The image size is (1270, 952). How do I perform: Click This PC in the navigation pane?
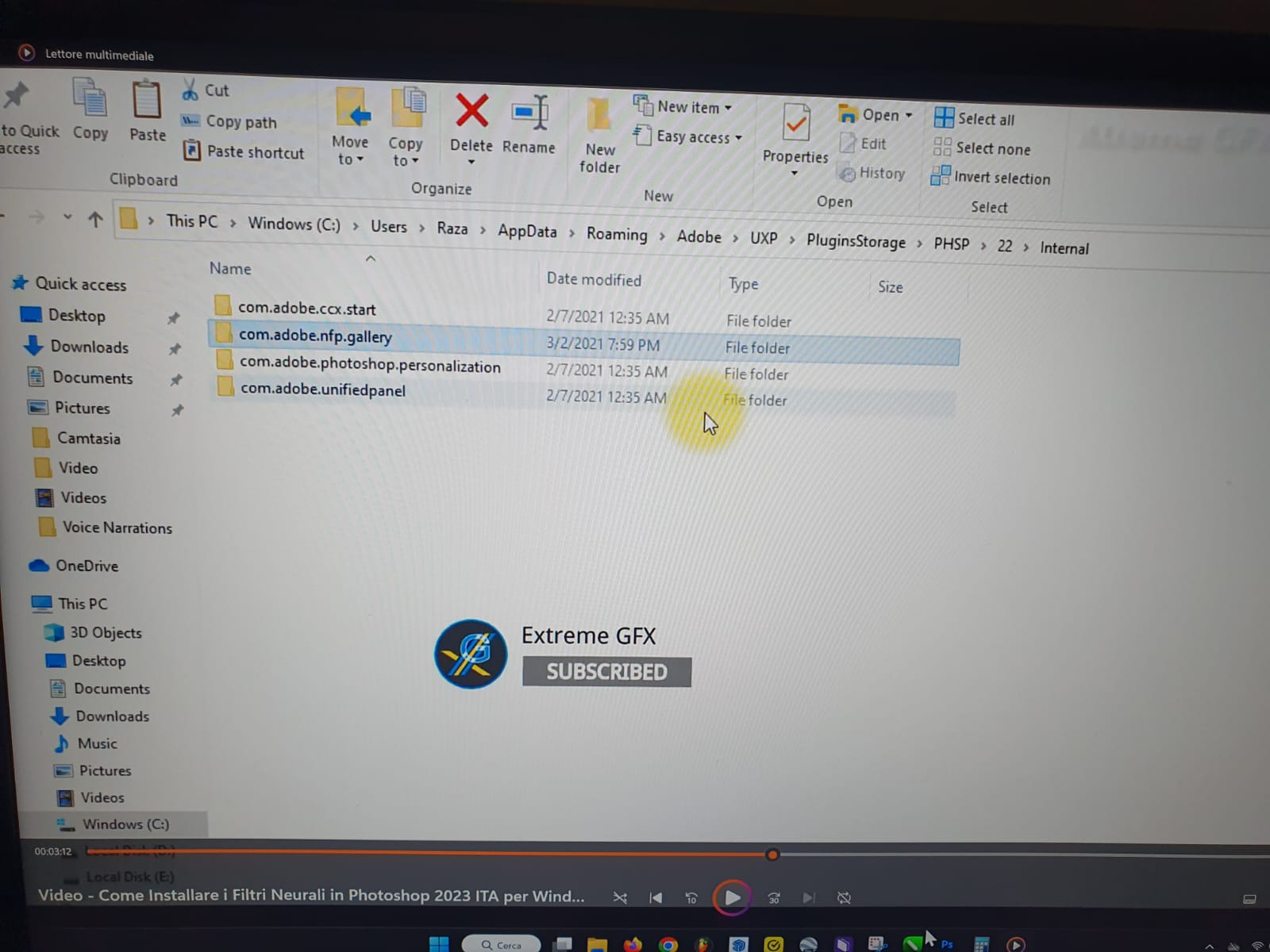(x=70, y=604)
